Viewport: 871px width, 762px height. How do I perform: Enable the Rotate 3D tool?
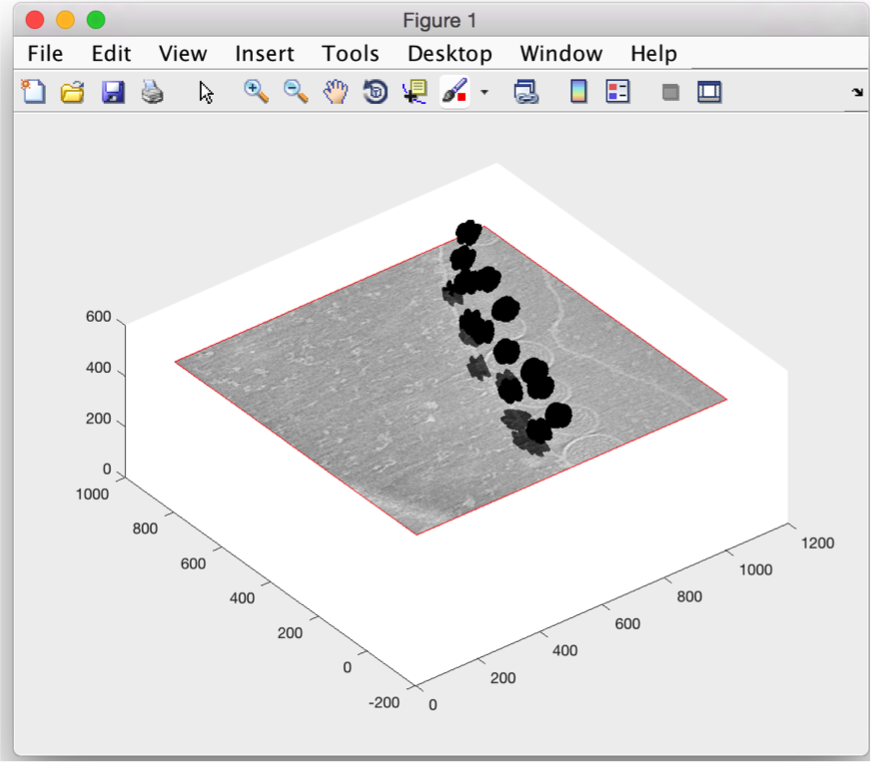tap(376, 92)
